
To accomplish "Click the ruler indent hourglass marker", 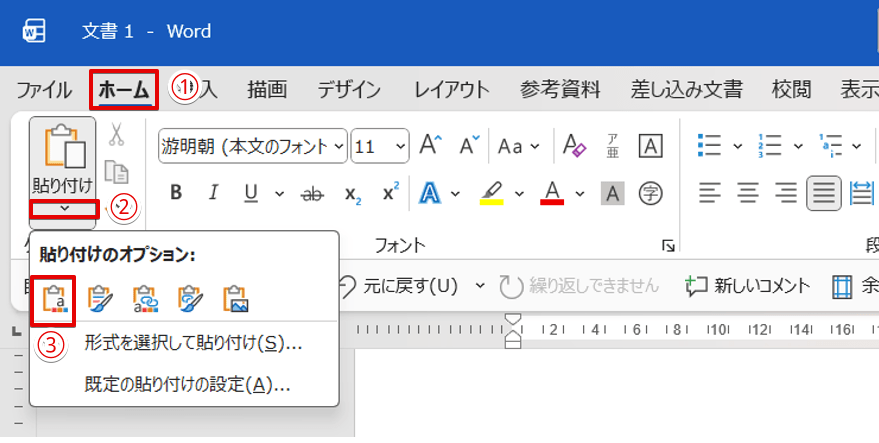I will click(513, 331).
